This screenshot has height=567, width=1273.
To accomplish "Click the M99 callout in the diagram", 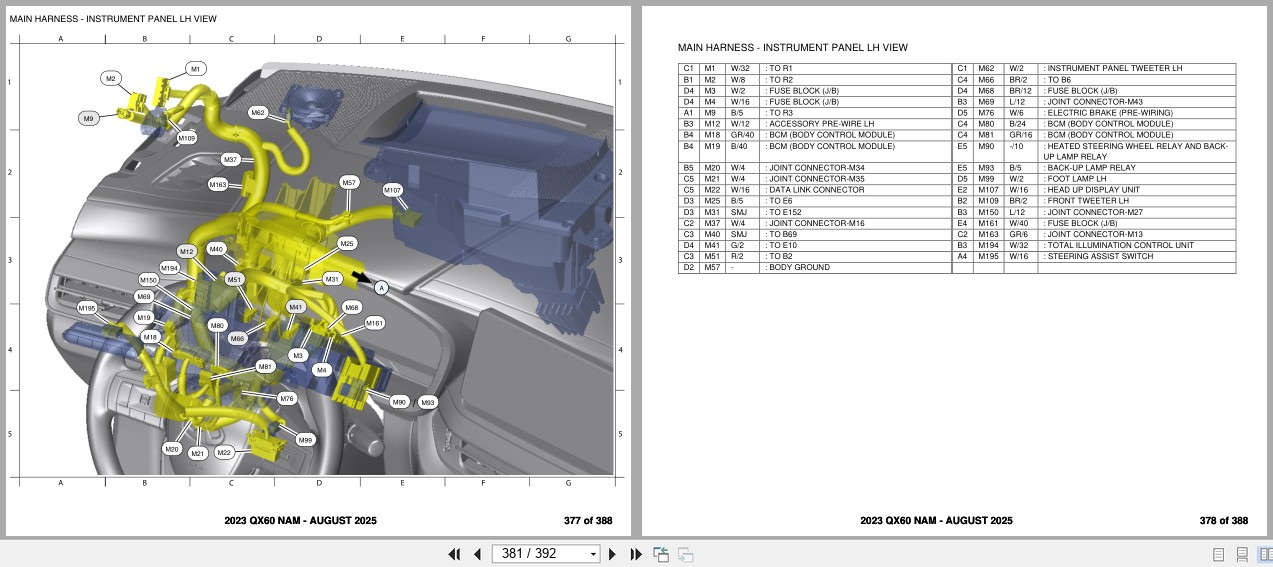I will (306, 440).
